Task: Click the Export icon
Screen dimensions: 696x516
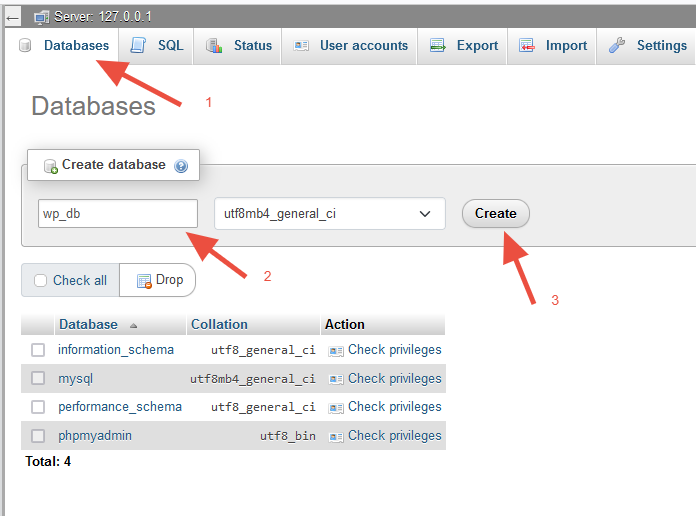Action: [437, 45]
